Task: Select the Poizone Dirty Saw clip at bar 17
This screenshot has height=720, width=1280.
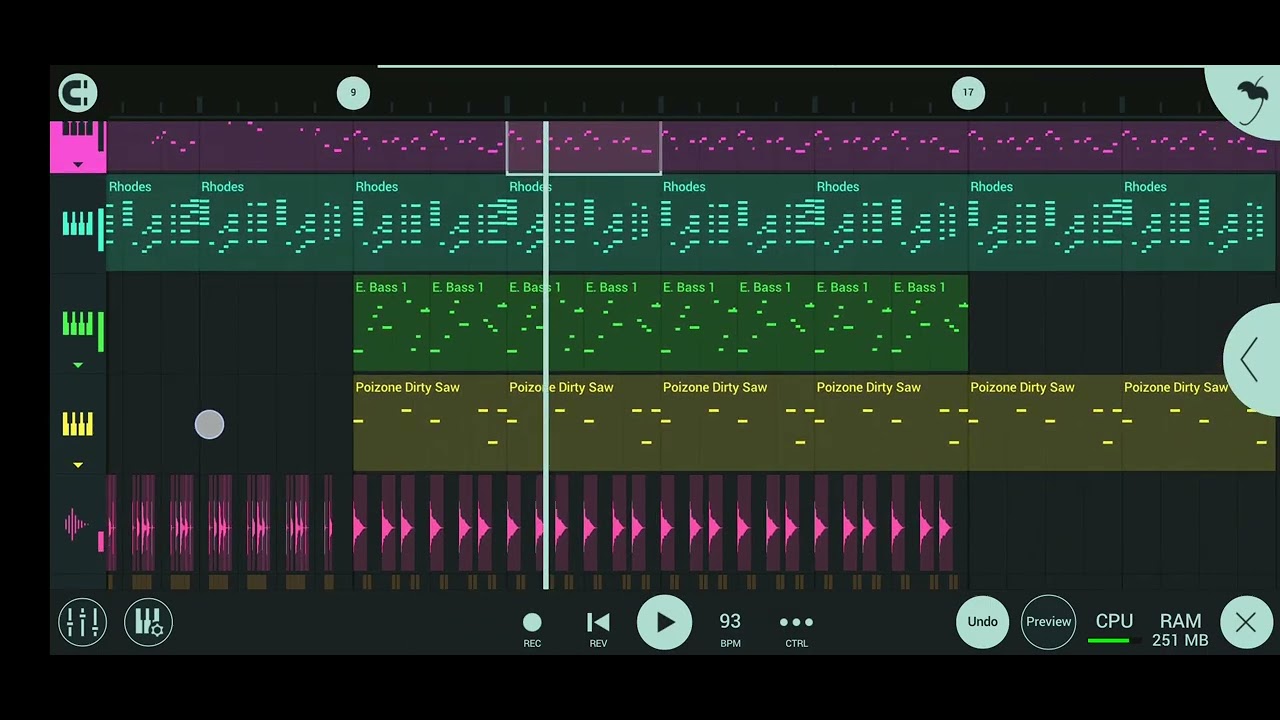Action: [1045, 422]
